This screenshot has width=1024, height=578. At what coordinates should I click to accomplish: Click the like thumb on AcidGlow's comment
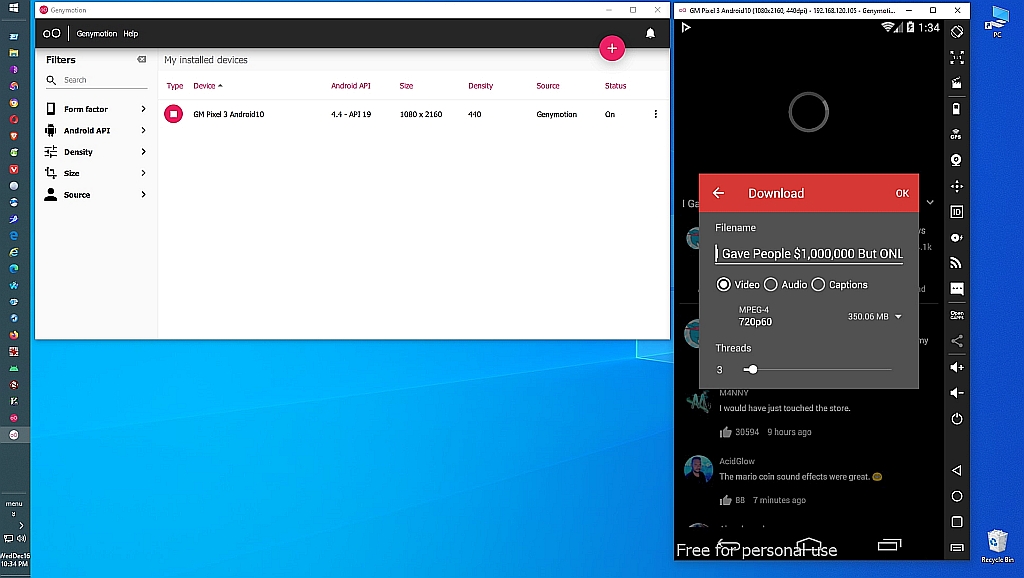click(725, 500)
